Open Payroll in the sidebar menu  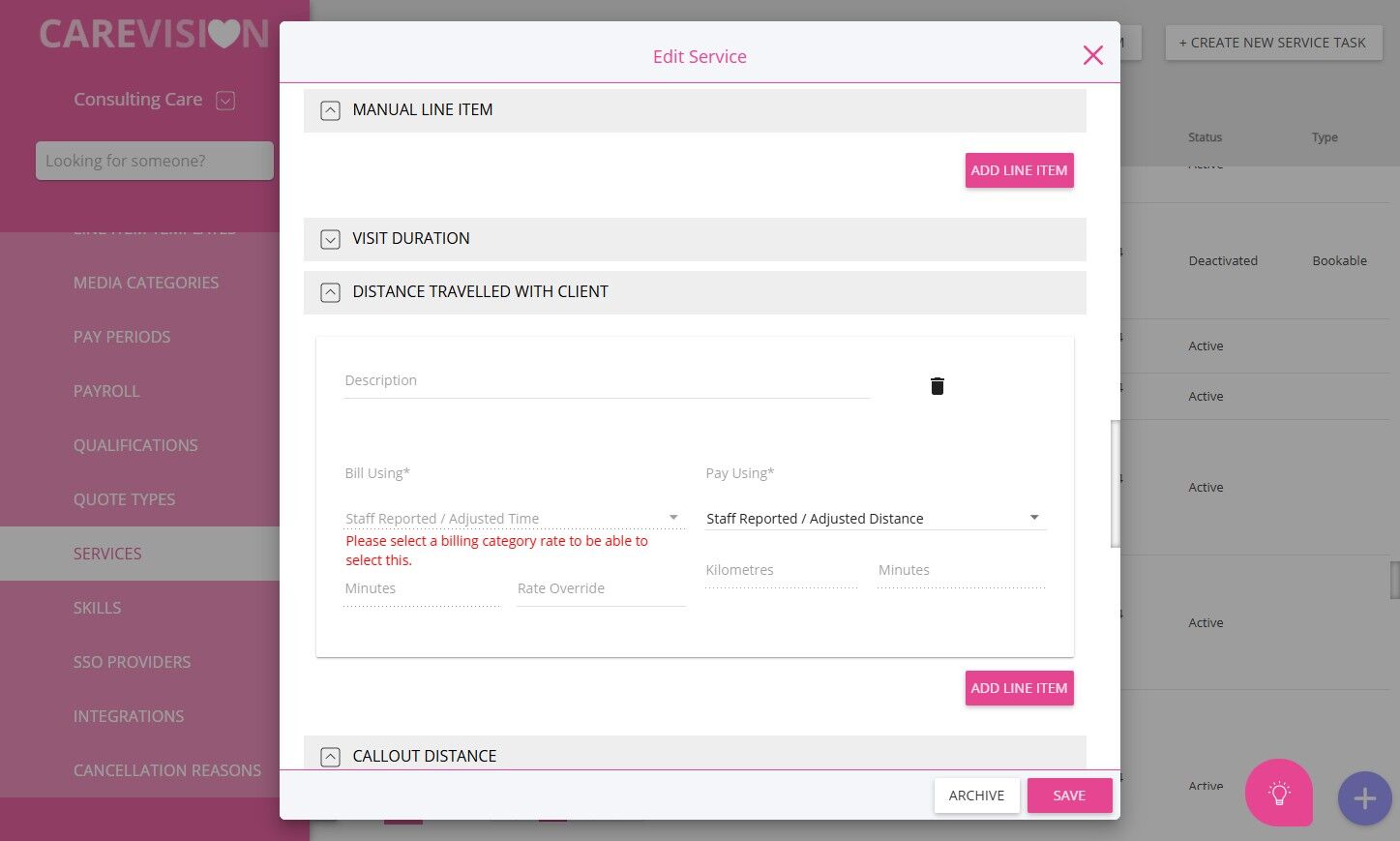[106, 391]
